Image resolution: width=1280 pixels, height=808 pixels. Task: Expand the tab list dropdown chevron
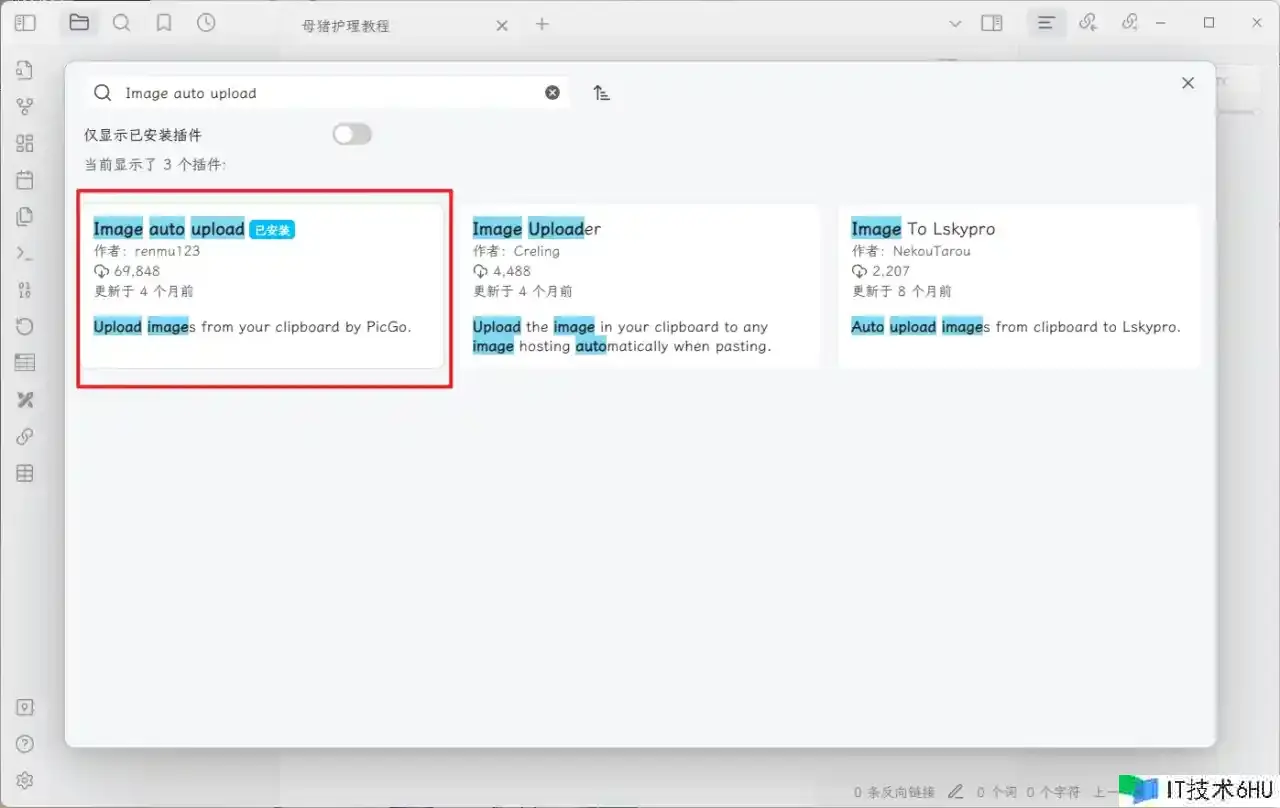955,23
